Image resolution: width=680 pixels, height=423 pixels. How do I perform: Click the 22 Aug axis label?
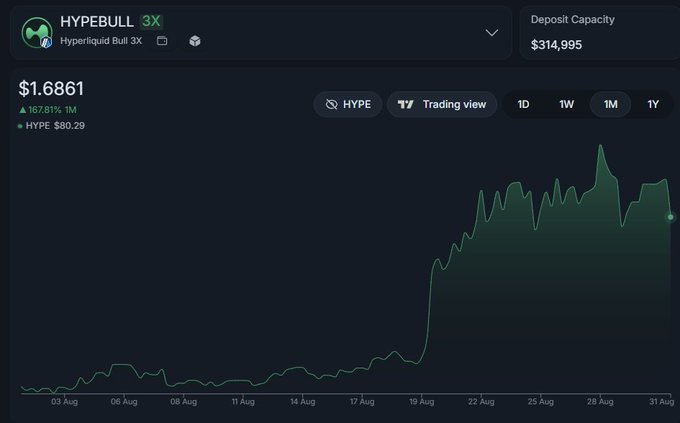coord(481,402)
